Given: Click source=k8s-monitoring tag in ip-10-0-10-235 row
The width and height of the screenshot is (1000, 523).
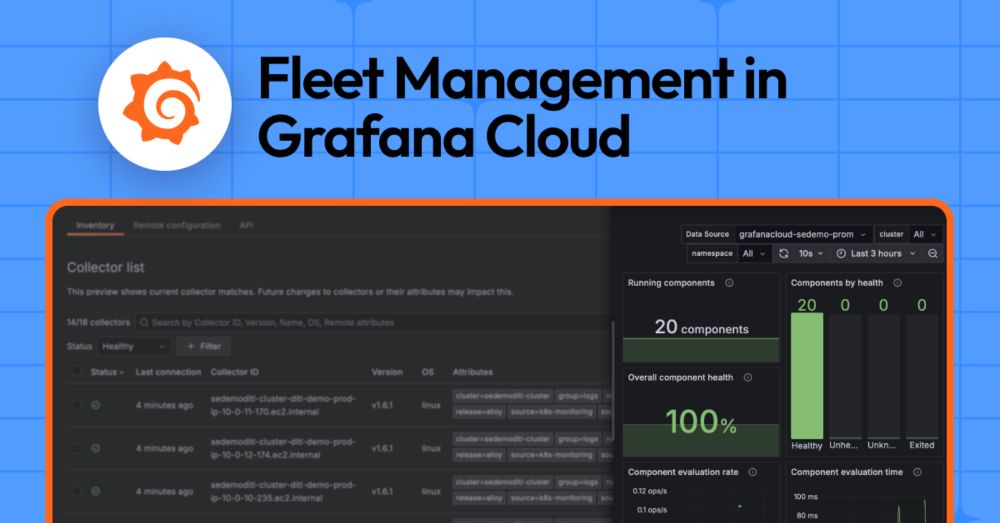Looking at the screenshot, I should [552, 498].
